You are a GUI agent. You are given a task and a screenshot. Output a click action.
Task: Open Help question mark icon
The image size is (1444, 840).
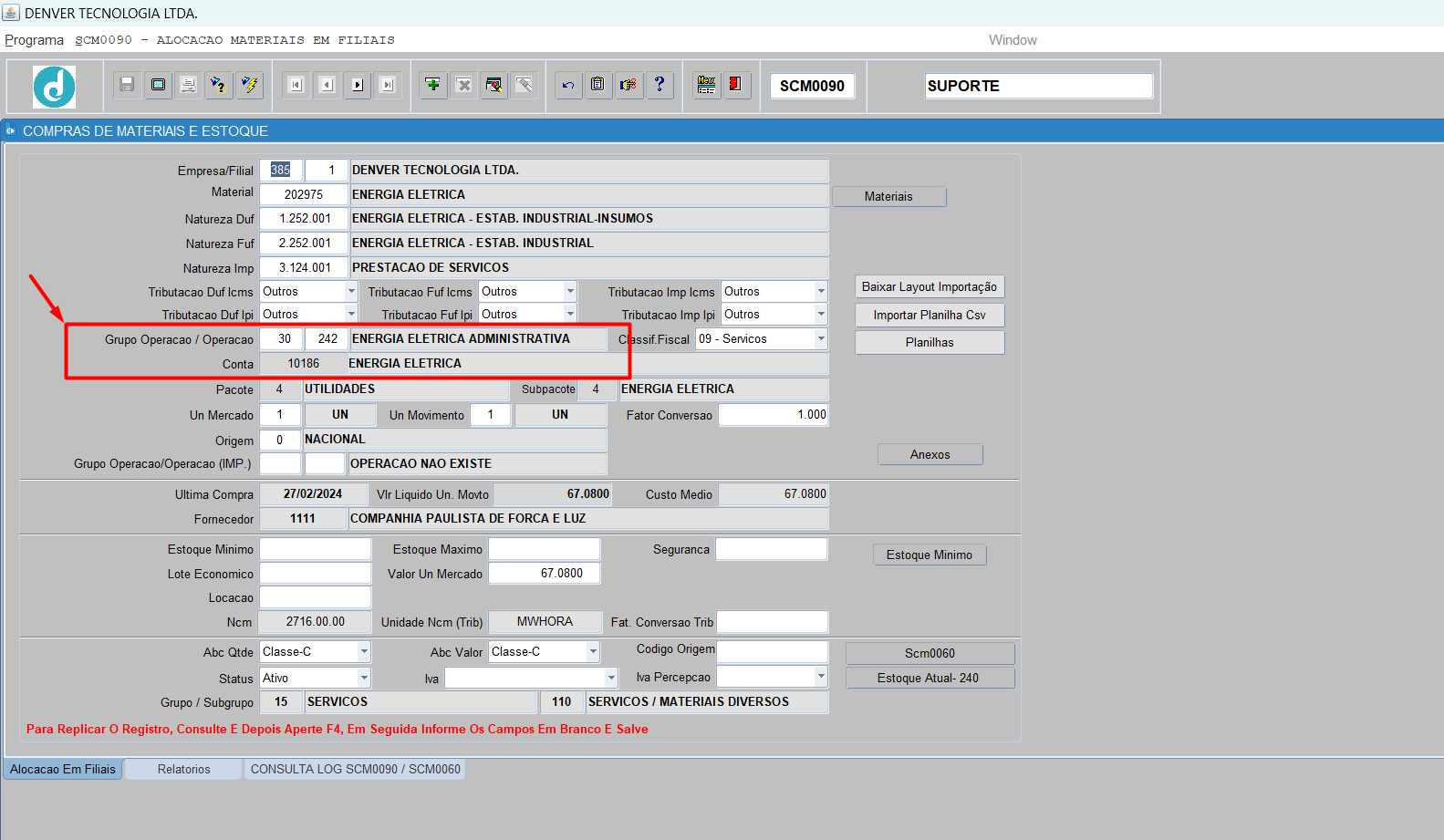(x=660, y=85)
